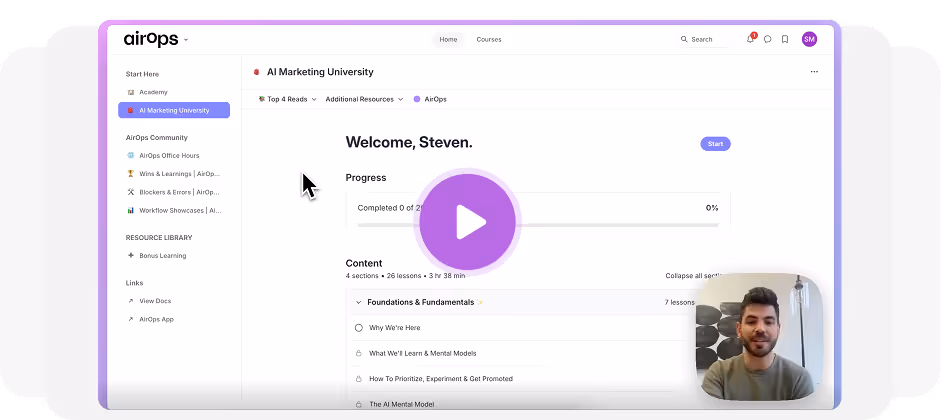Collapse the Foundations & Fundamentals section chevron
This screenshot has width=941, height=420.
[x=358, y=303]
